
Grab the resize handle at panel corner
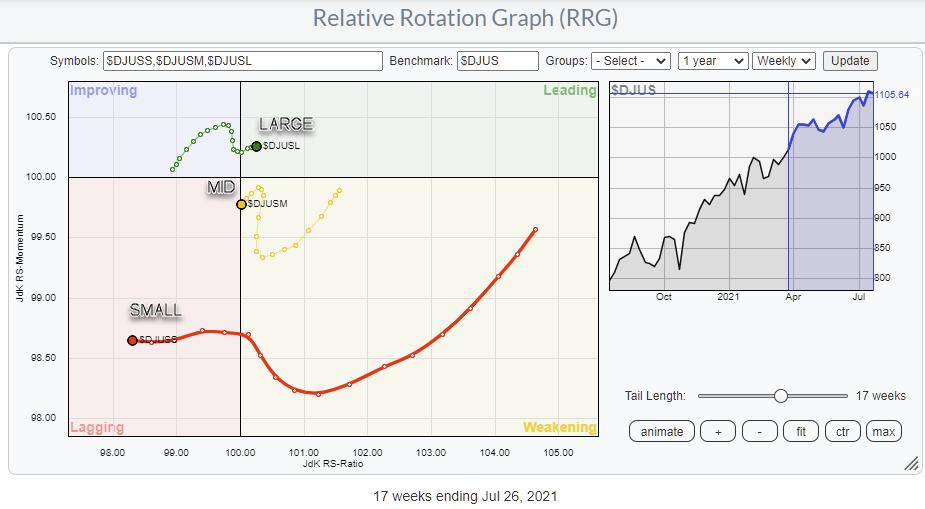click(910, 463)
